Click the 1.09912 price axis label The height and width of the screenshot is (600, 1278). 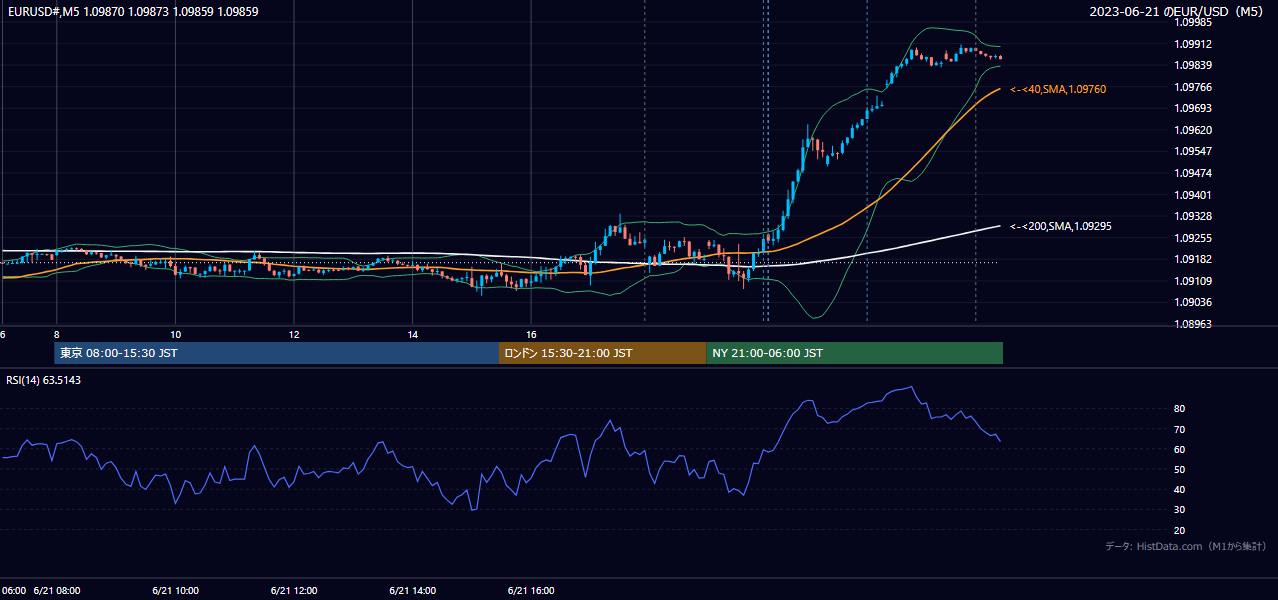1194,44
